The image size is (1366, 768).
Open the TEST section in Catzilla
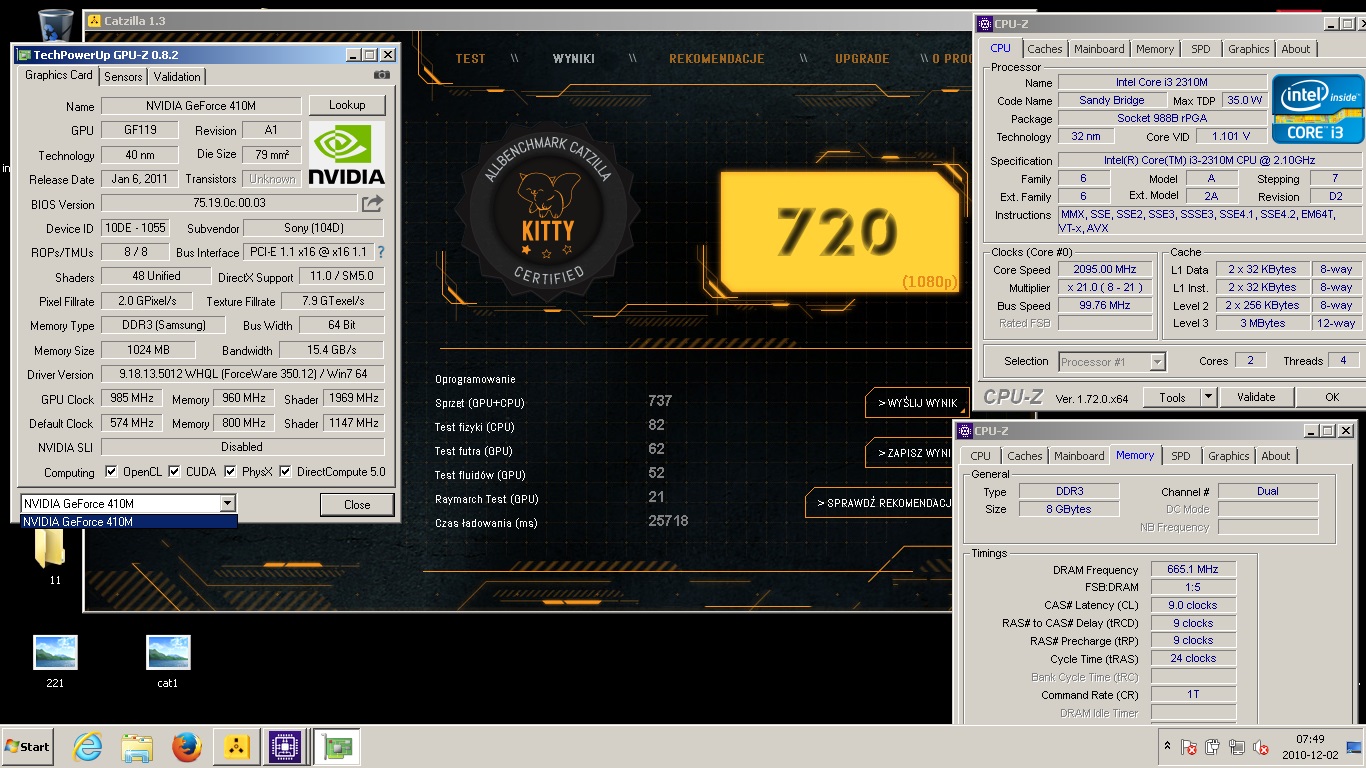pos(470,58)
